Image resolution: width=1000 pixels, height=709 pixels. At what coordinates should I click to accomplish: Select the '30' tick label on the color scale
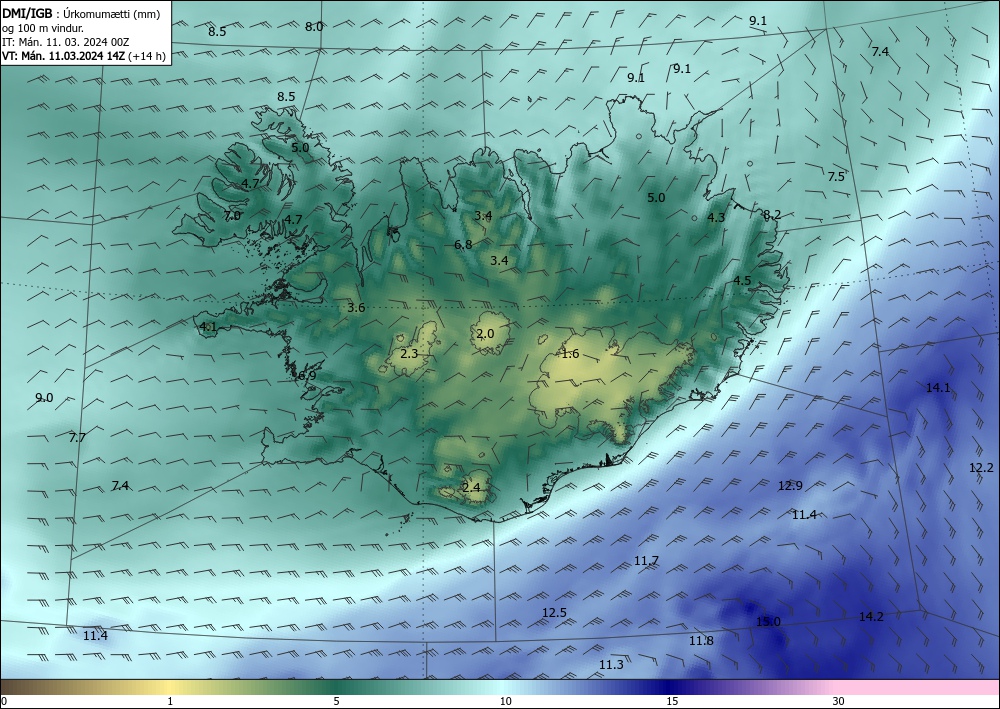pos(839,701)
